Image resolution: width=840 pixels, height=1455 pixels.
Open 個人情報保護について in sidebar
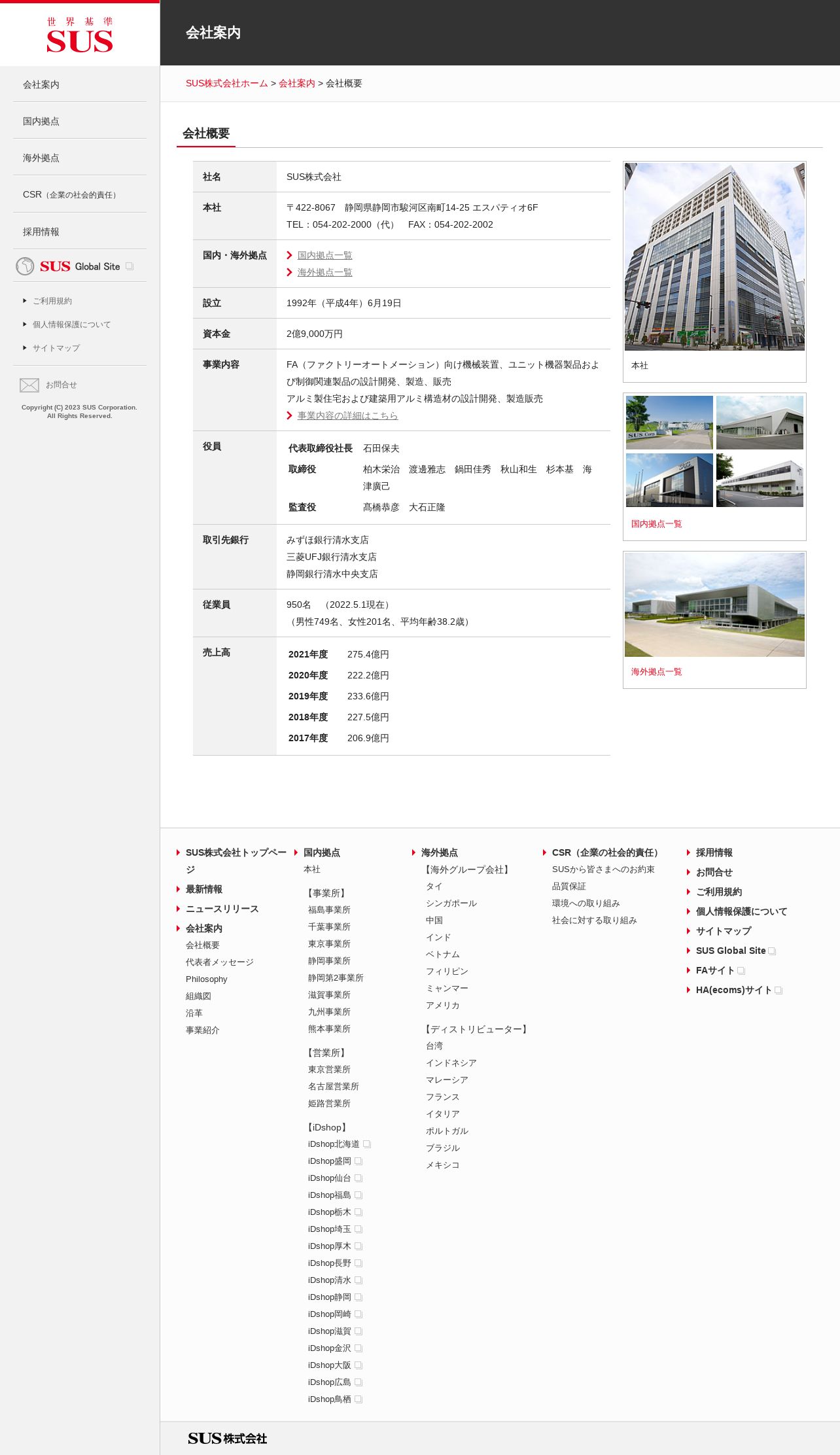[x=72, y=324]
